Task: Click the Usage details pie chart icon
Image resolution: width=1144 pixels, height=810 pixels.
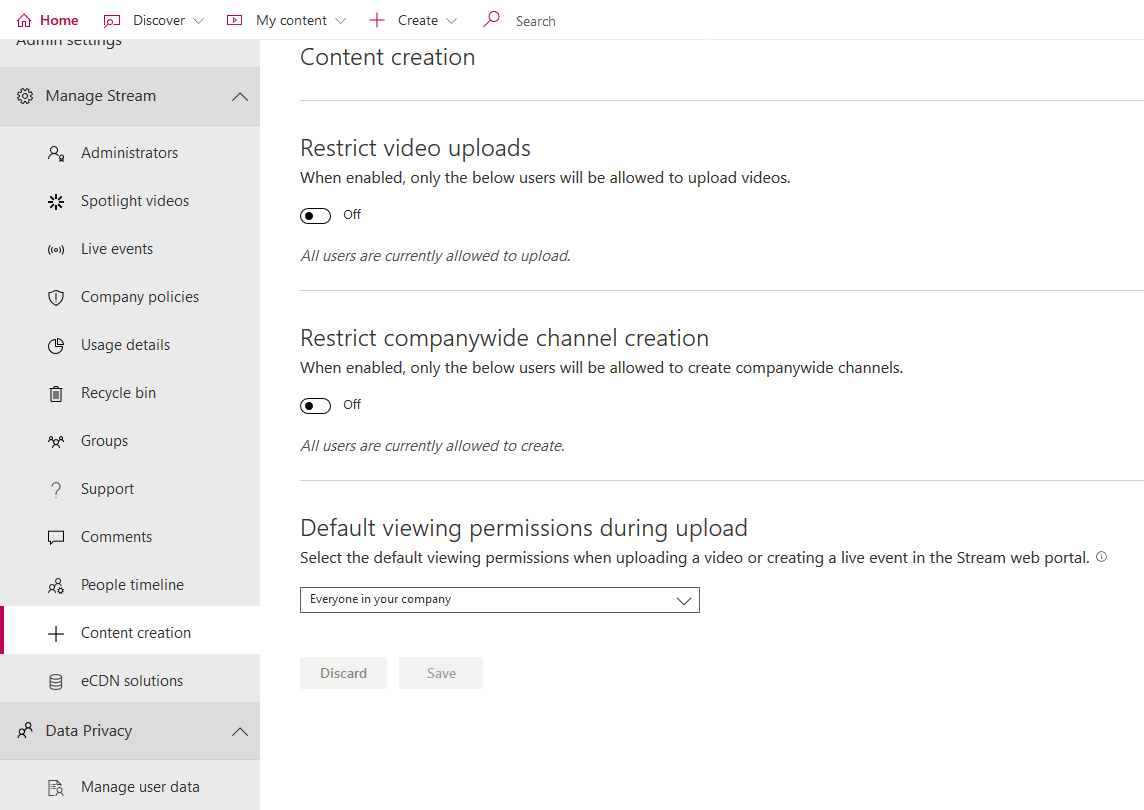Action: coord(56,345)
